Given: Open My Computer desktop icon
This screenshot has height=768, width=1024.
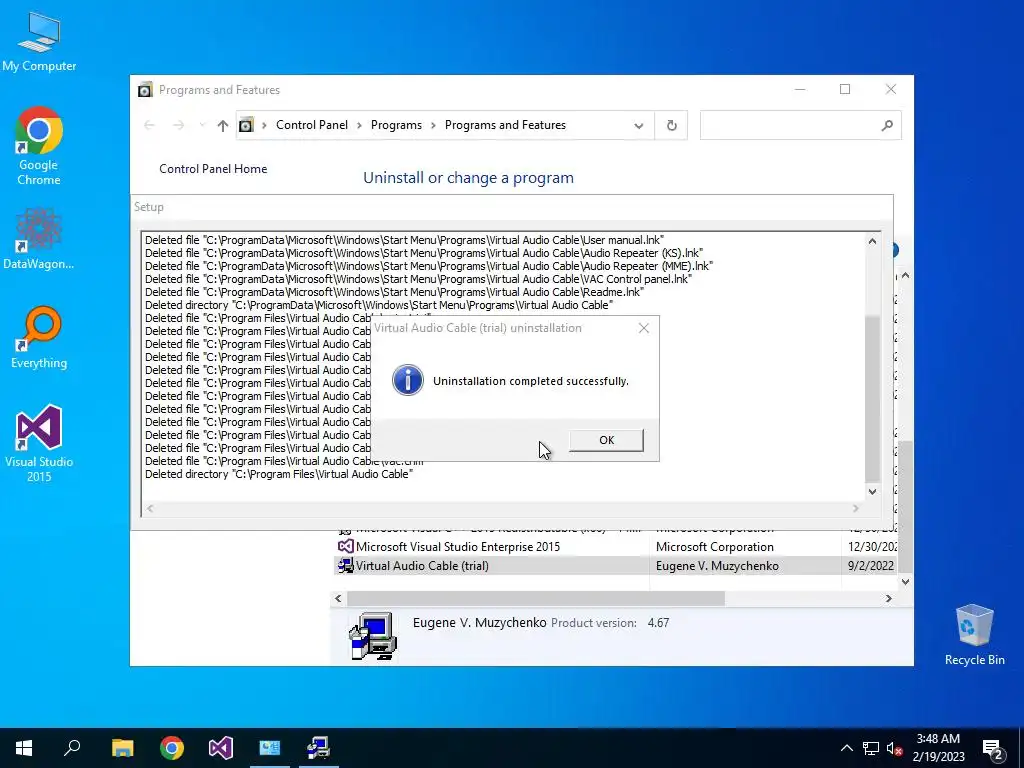Looking at the screenshot, I should 39,41.
